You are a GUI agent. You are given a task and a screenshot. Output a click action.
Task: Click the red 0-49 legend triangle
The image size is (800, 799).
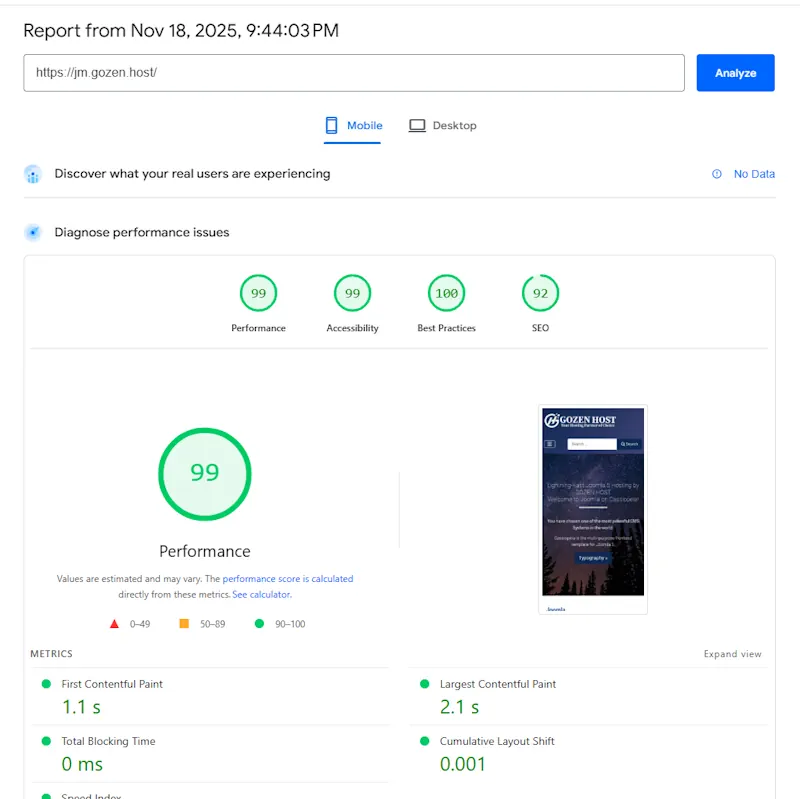[x=115, y=623]
